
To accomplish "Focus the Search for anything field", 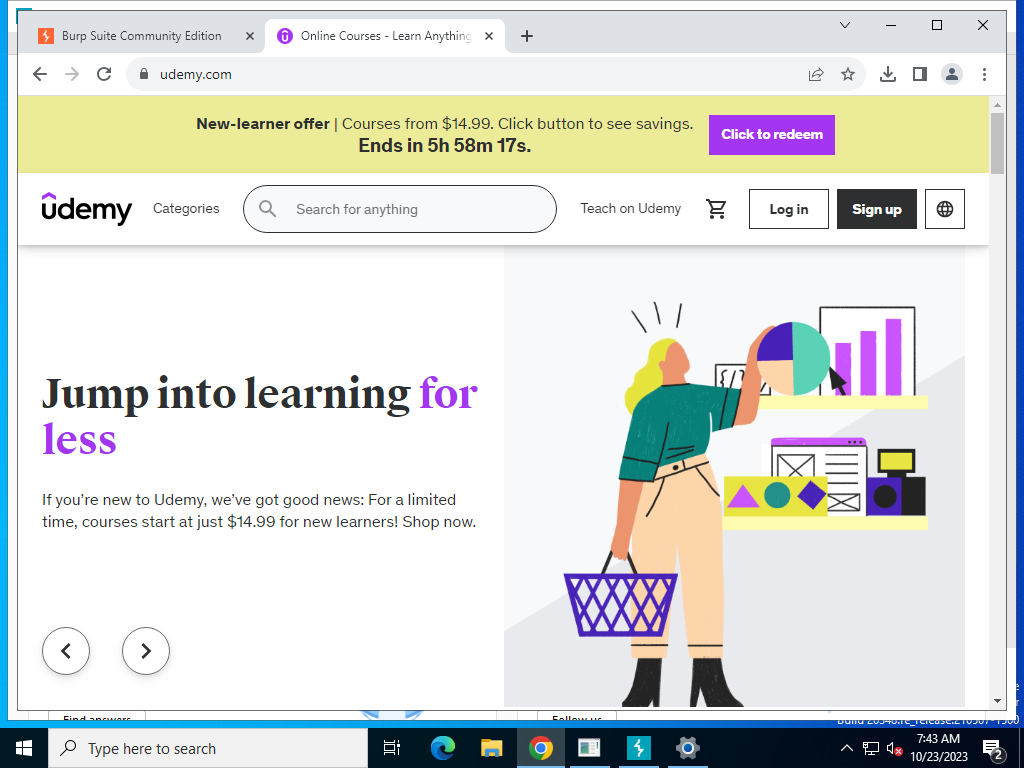I will click(x=400, y=209).
